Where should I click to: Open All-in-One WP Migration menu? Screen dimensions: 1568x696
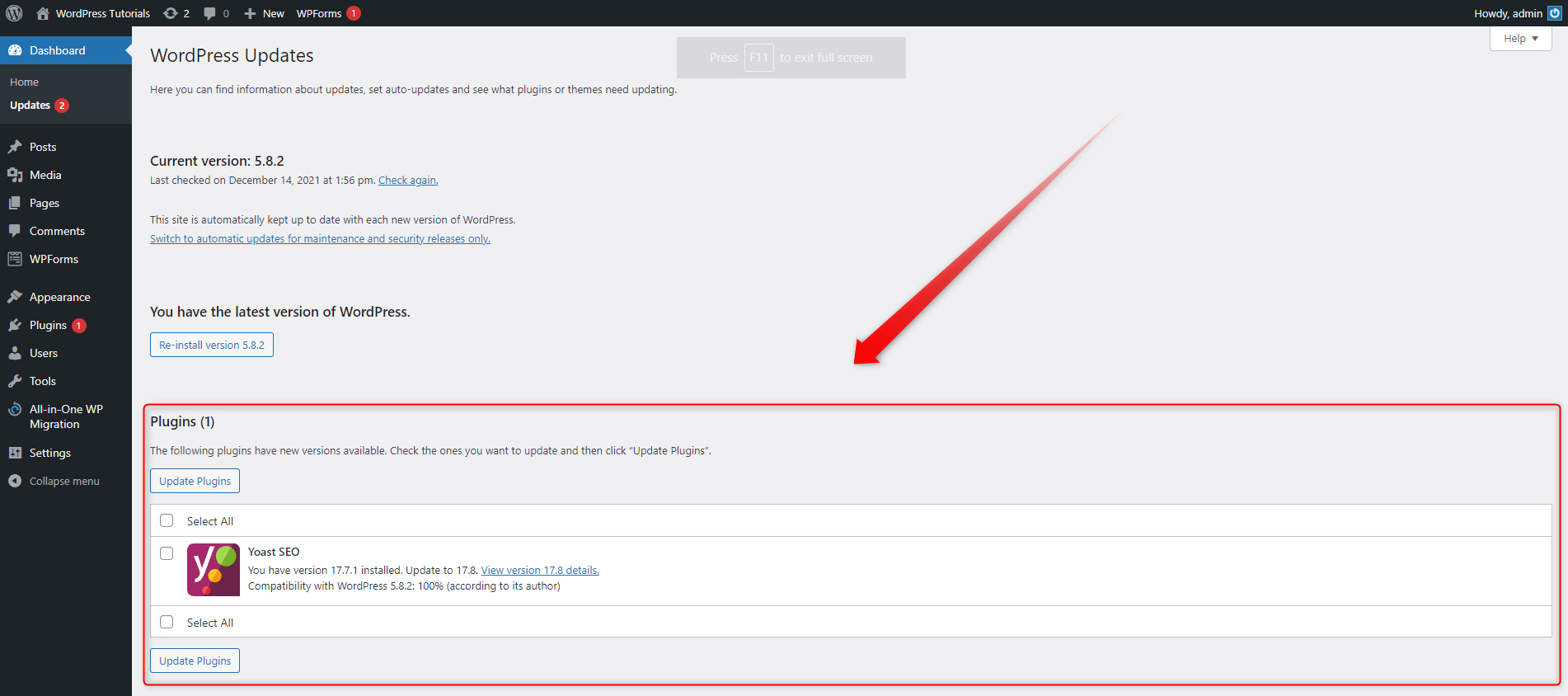click(66, 416)
